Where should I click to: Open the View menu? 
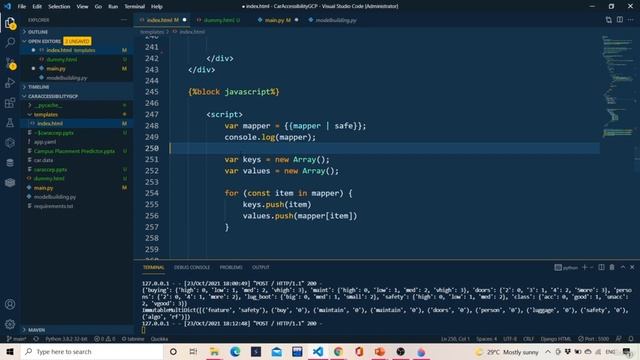82,7
